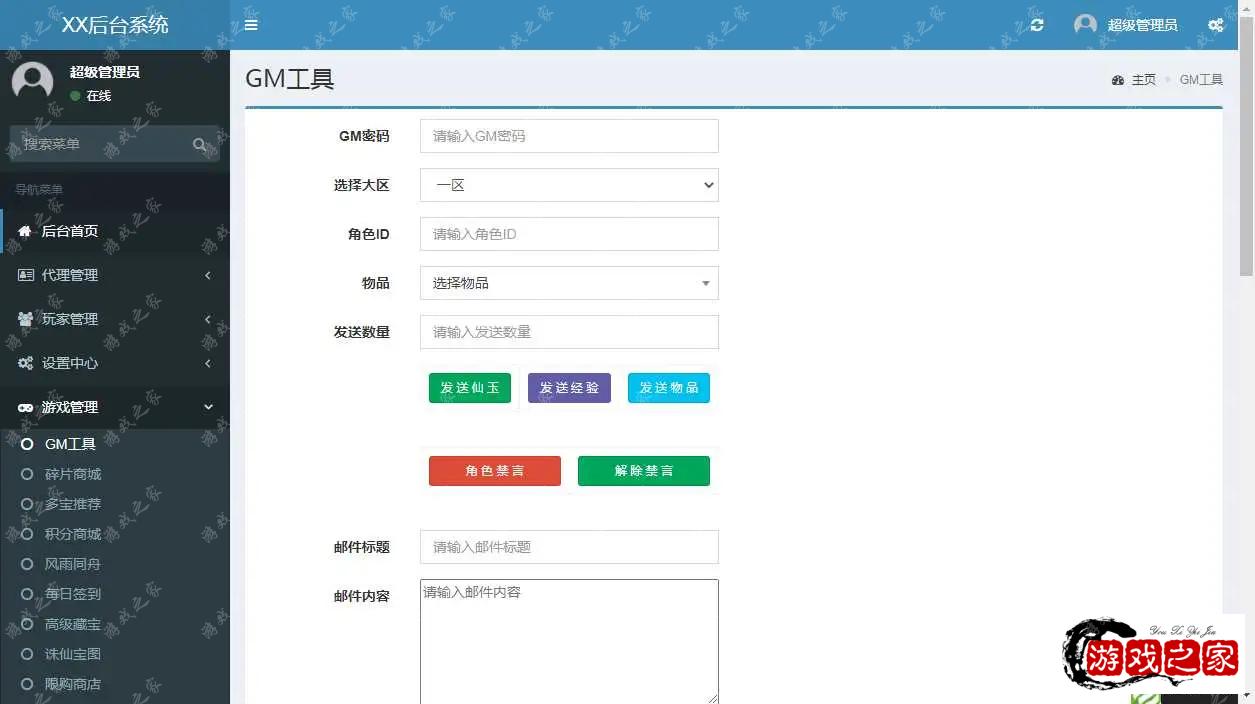Click the user avatar in top bar
Viewport: 1255px width, 704px height.
[x=1085, y=25]
